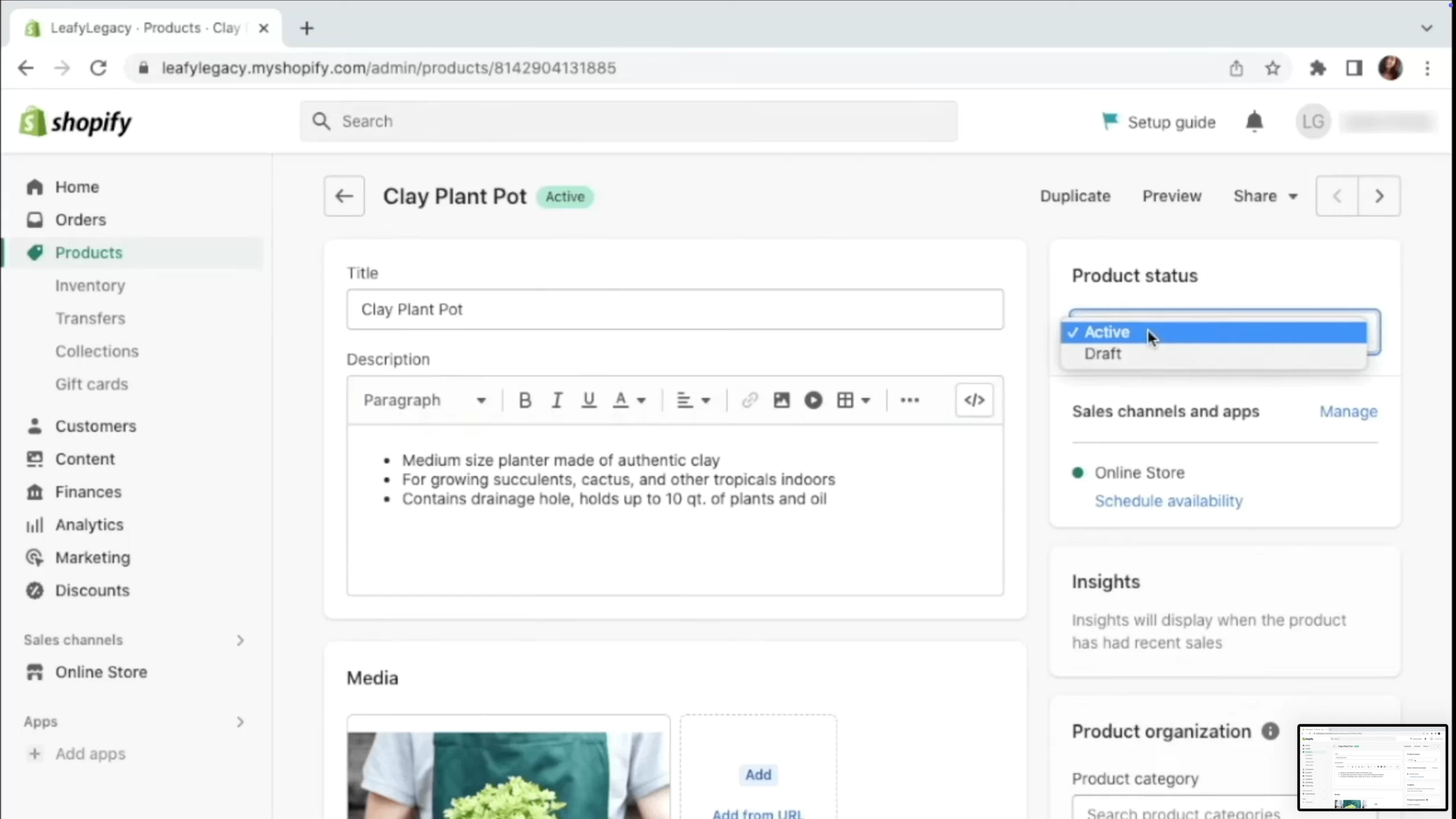Screen dimensions: 1456x819
Task: Click the Clay Plant Pot title input field
Action: coord(675,309)
